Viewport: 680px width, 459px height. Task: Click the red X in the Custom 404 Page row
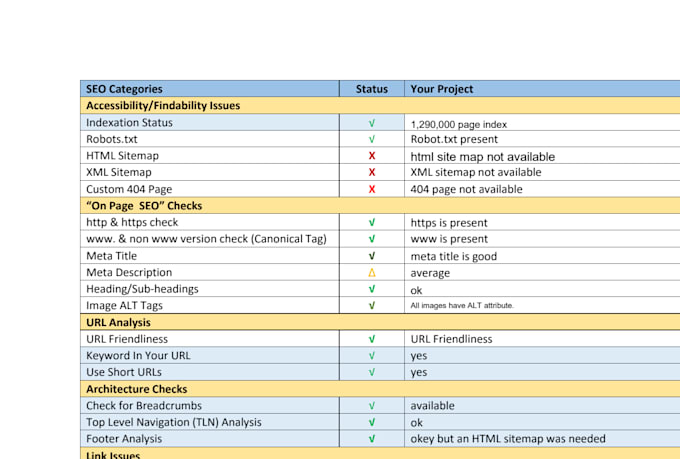[372, 189]
